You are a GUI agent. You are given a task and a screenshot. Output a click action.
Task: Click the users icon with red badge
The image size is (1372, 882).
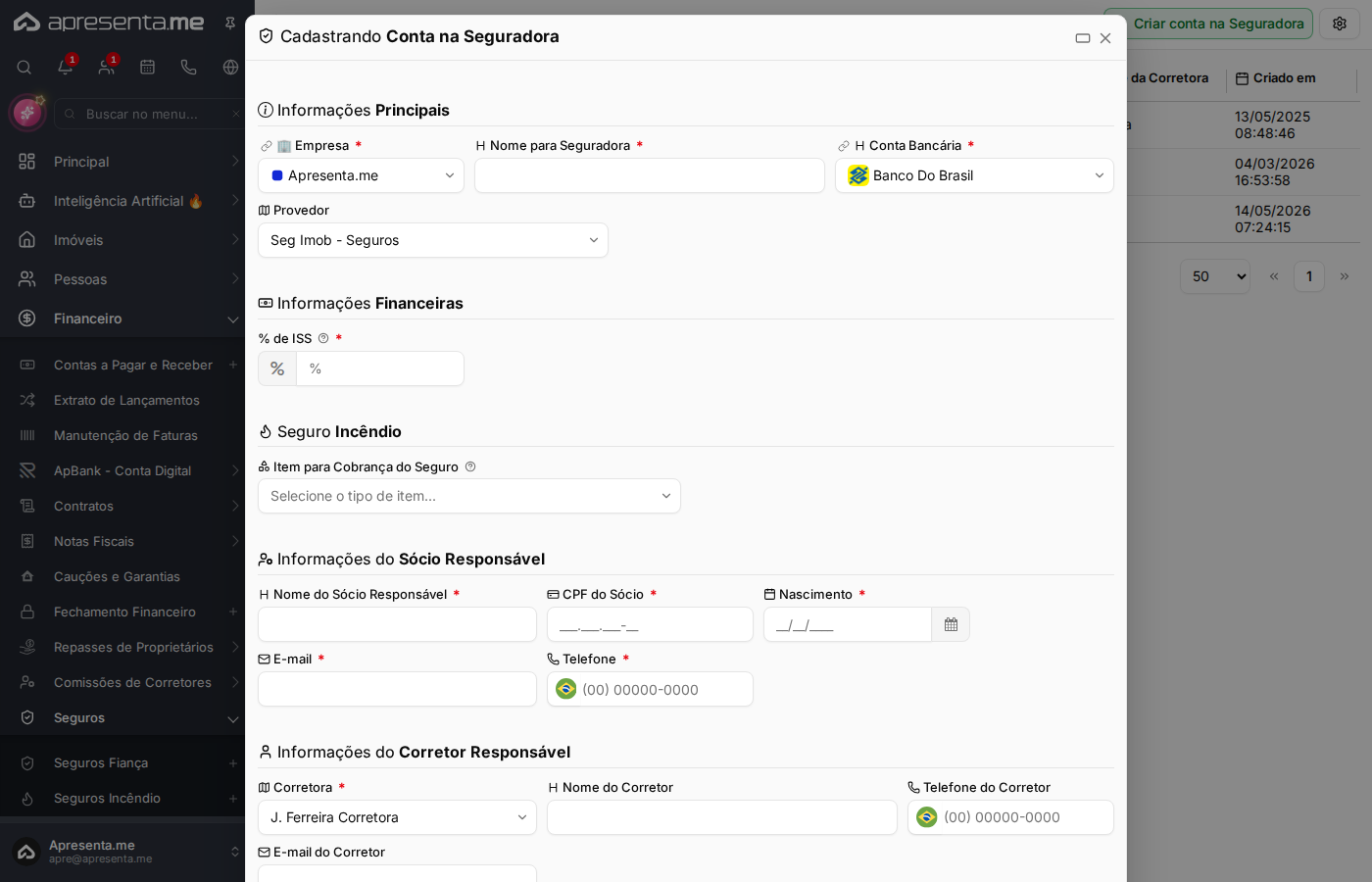(x=107, y=68)
